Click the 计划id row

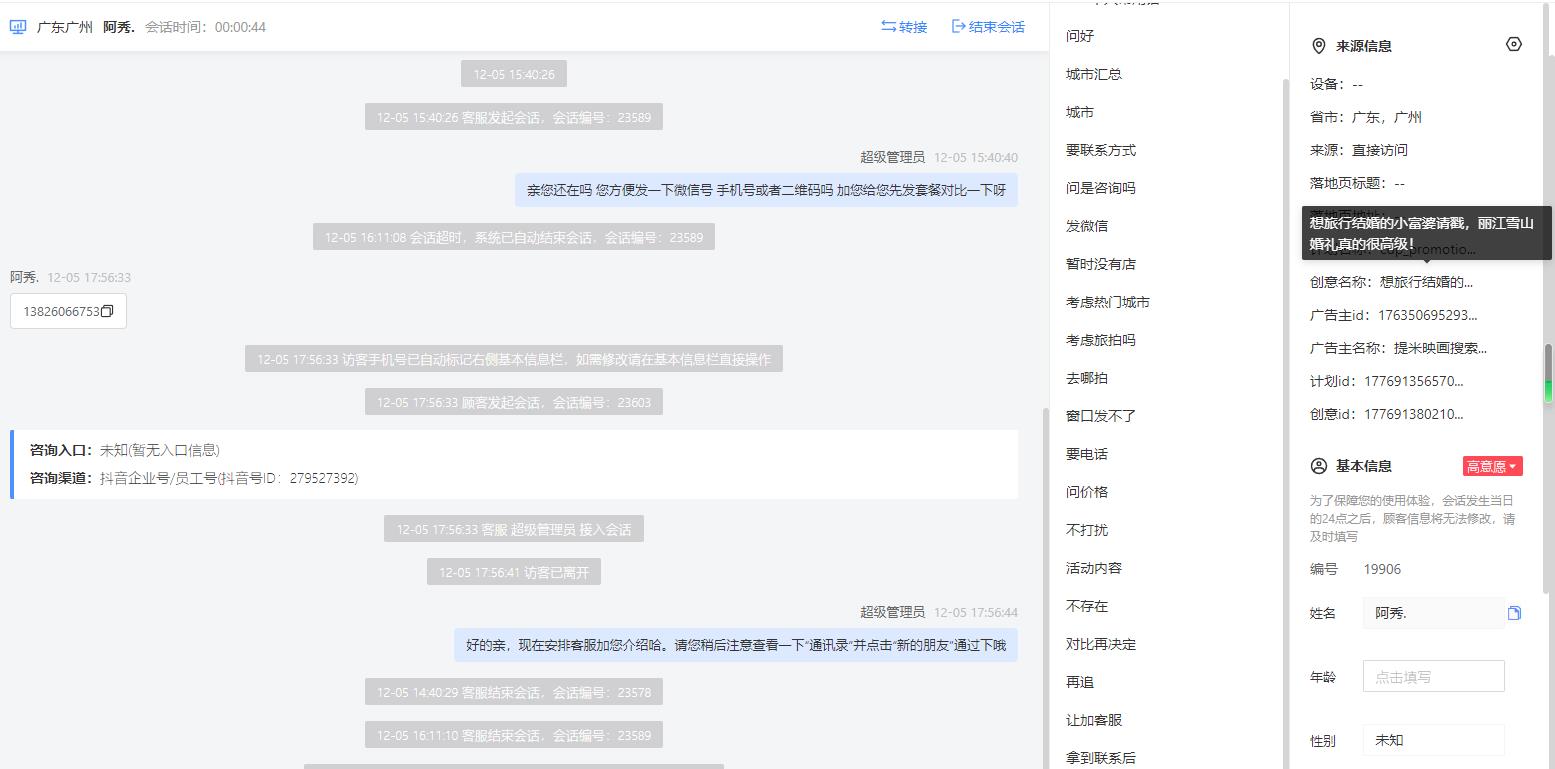point(1387,381)
